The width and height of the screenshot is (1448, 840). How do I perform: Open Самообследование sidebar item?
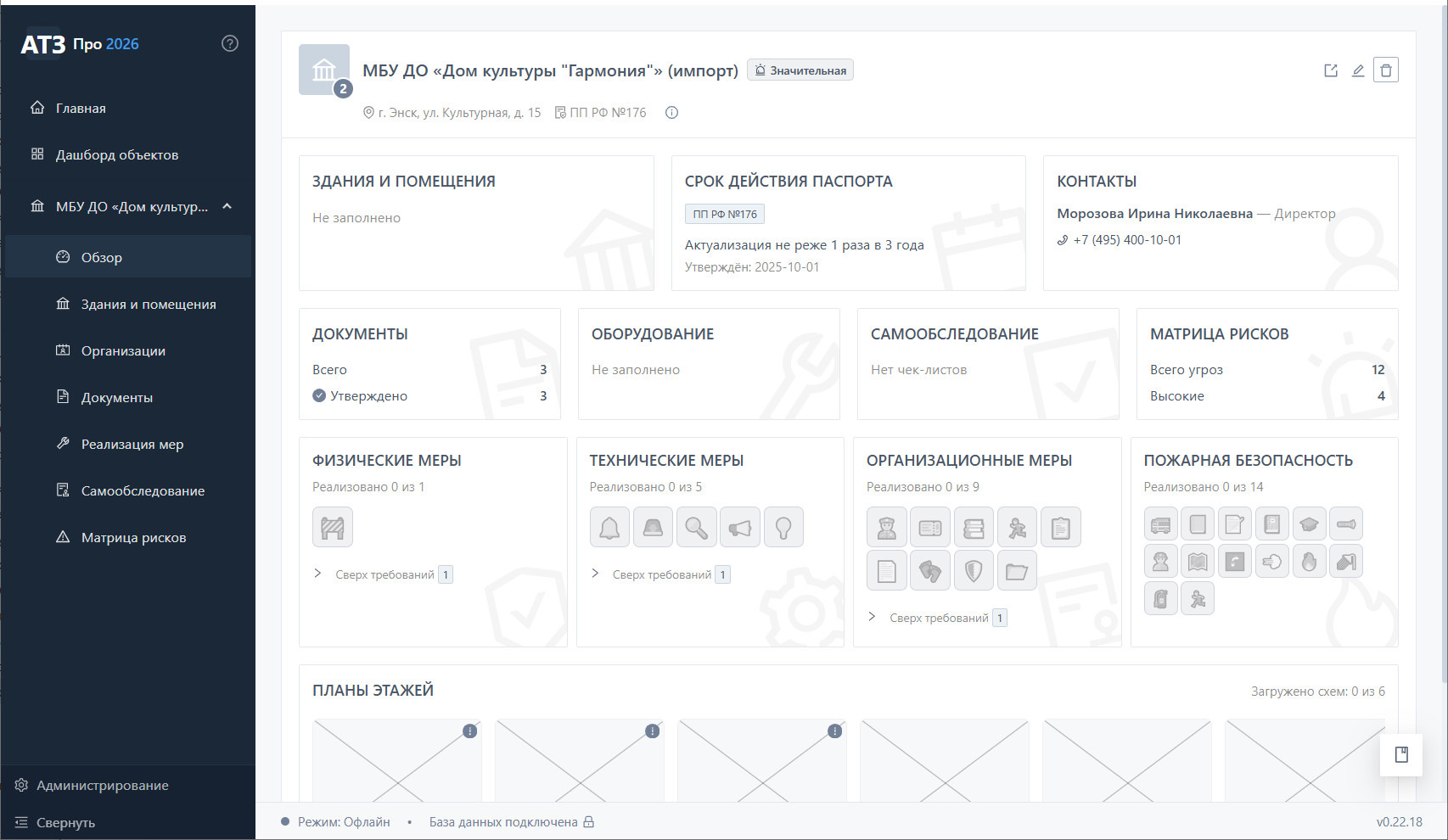(127, 490)
